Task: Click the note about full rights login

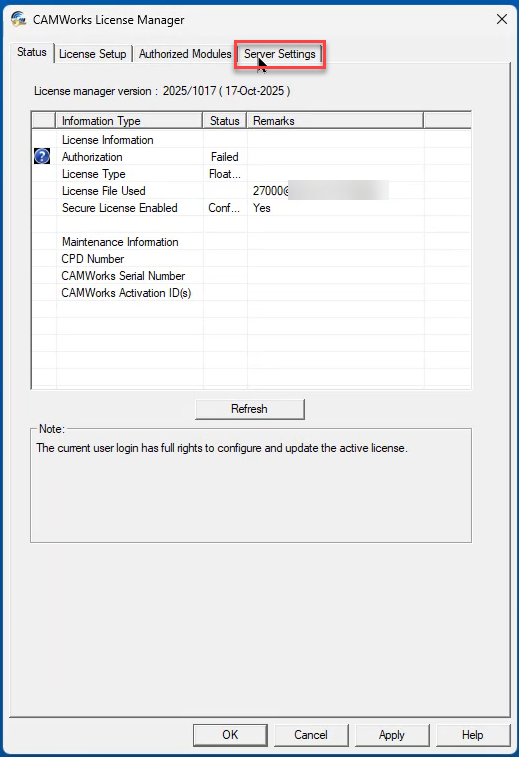Action: pos(222,448)
